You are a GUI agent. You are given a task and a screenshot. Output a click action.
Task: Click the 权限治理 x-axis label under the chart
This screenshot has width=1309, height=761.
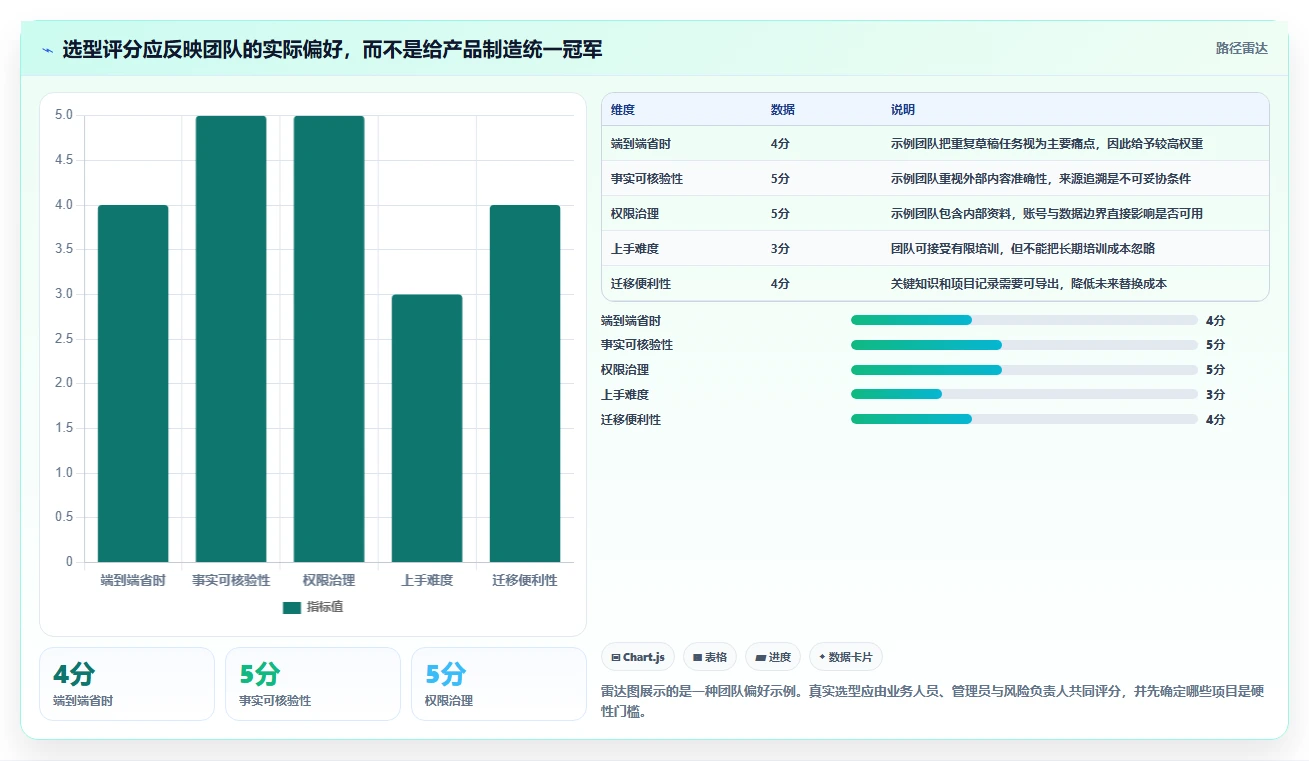pos(329,580)
